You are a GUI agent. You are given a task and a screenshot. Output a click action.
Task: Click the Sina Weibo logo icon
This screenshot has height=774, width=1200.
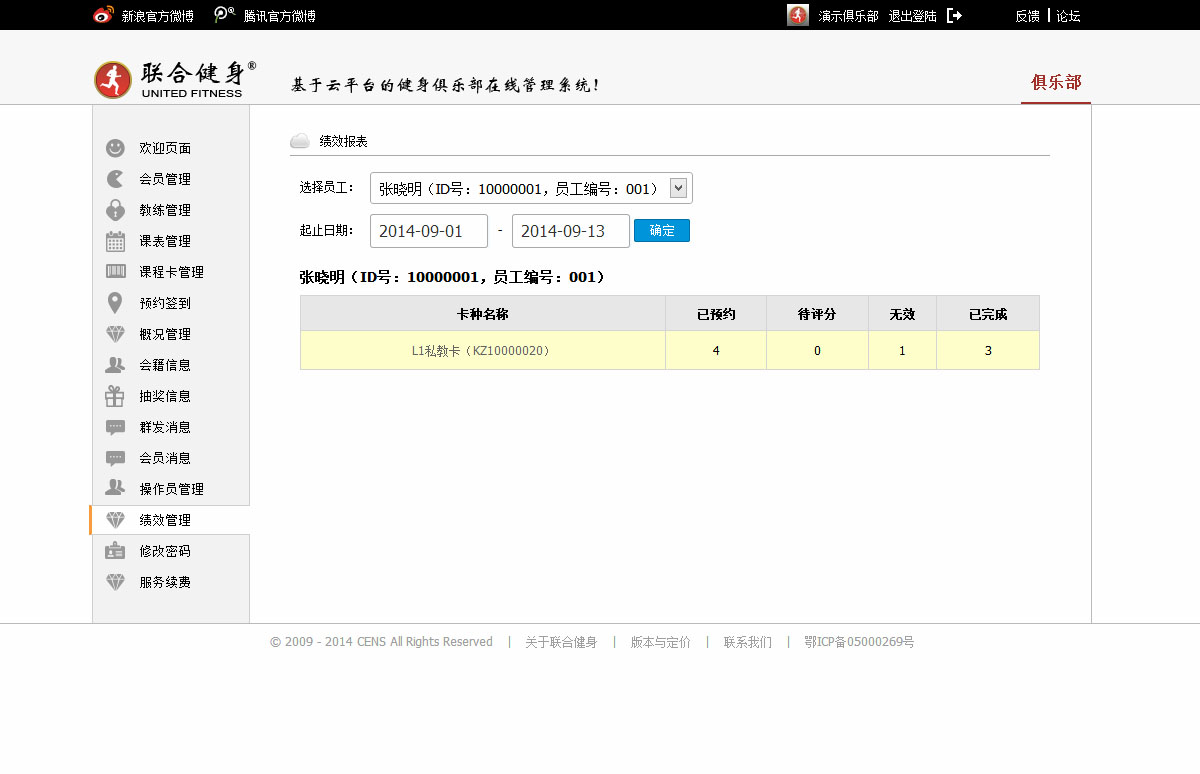coord(103,15)
